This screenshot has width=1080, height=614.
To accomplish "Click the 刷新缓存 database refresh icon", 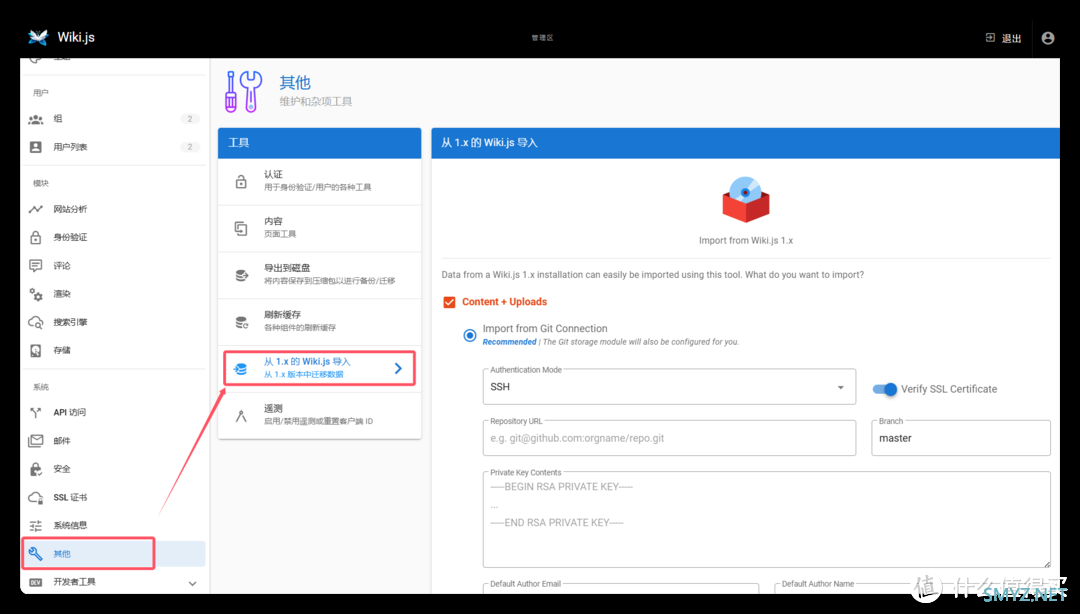I will (x=241, y=322).
